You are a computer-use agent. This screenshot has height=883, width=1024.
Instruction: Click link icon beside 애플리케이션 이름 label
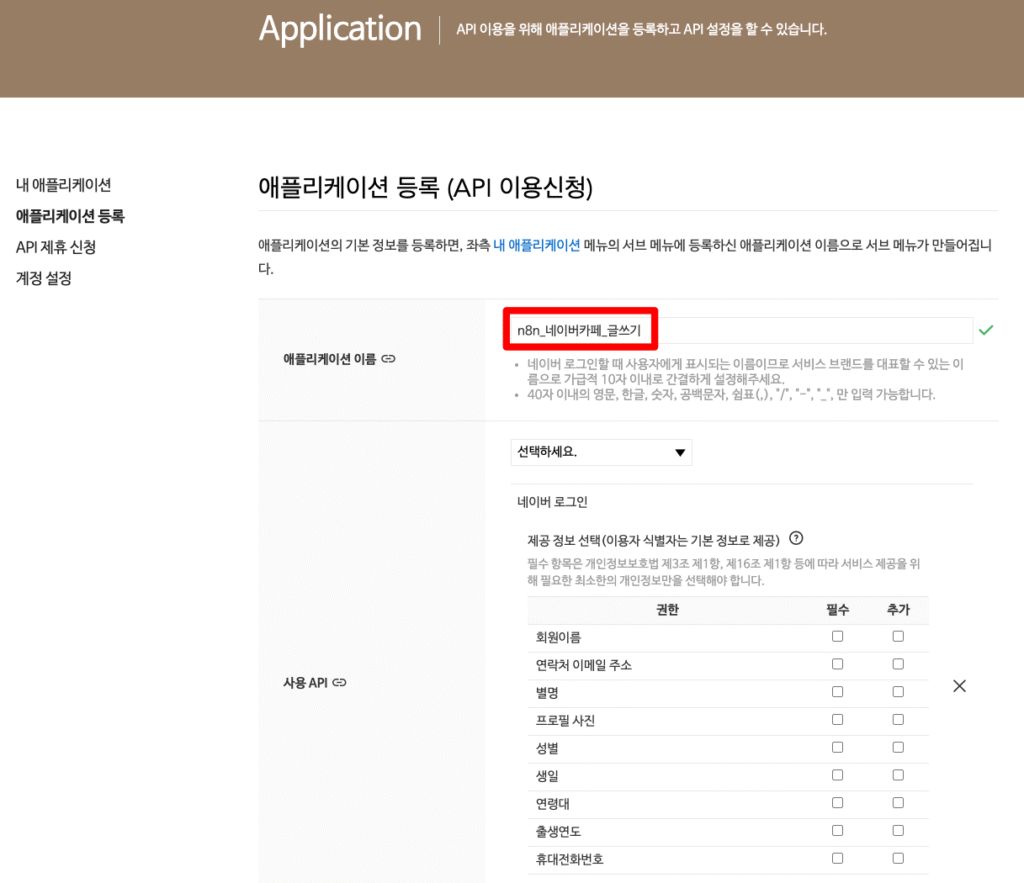coord(388,358)
